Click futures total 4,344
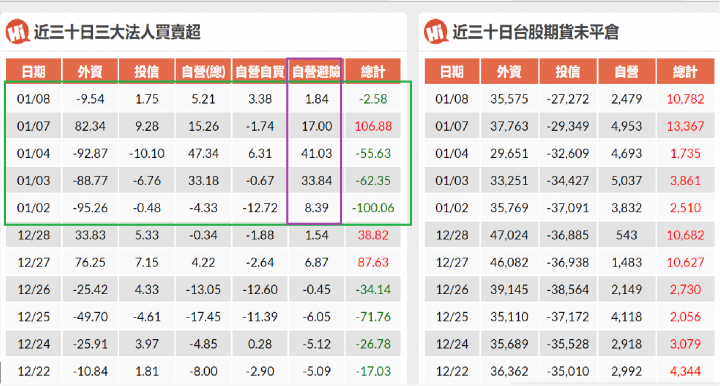The image size is (720, 386). click(x=685, y=371)
